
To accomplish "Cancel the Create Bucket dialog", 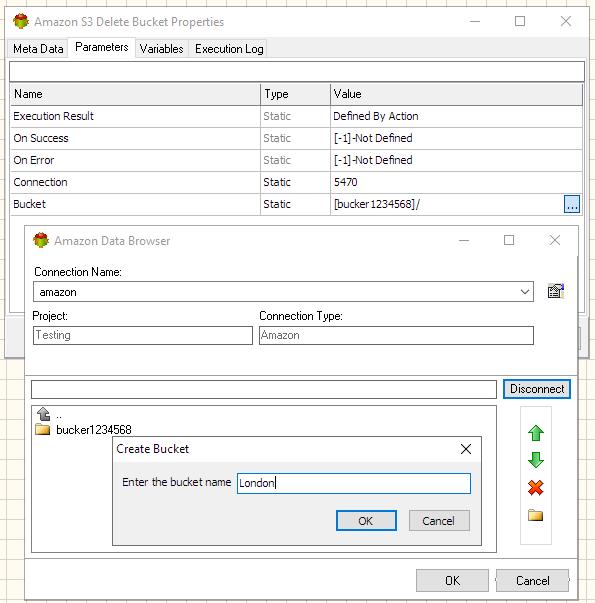I will pos(439,521).
